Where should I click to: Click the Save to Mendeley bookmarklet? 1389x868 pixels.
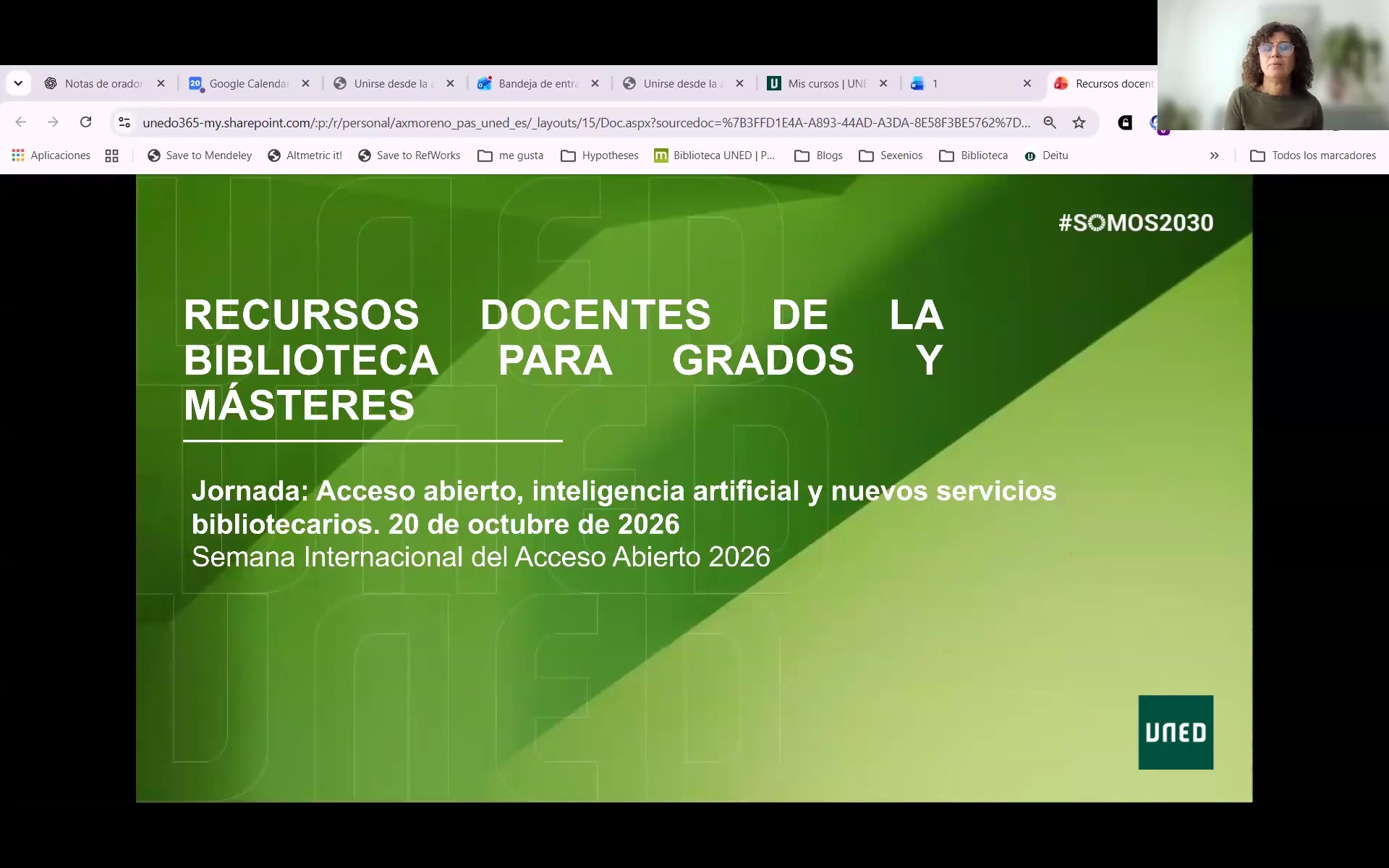tap(200, 156)
